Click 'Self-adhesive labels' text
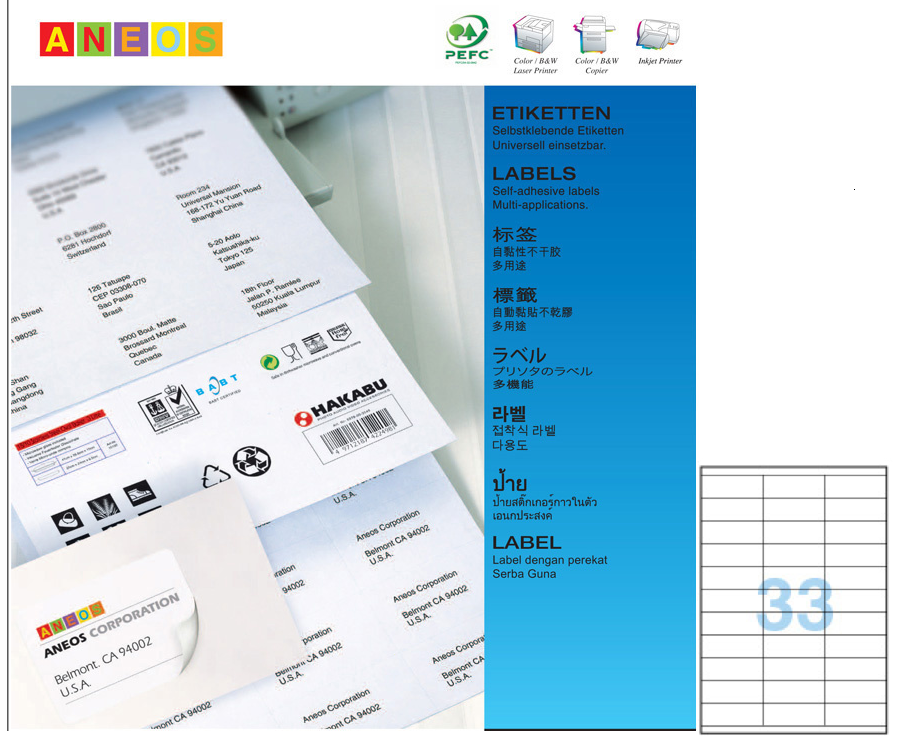The image size is (905, 738). 545,191
